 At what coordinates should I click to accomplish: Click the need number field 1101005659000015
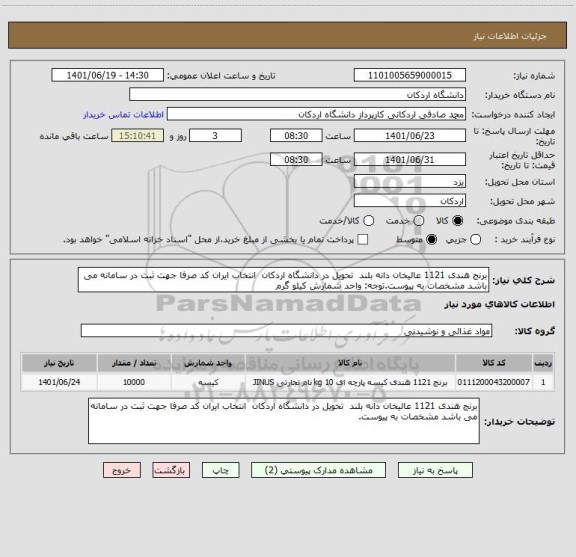(x=410, y=75)
